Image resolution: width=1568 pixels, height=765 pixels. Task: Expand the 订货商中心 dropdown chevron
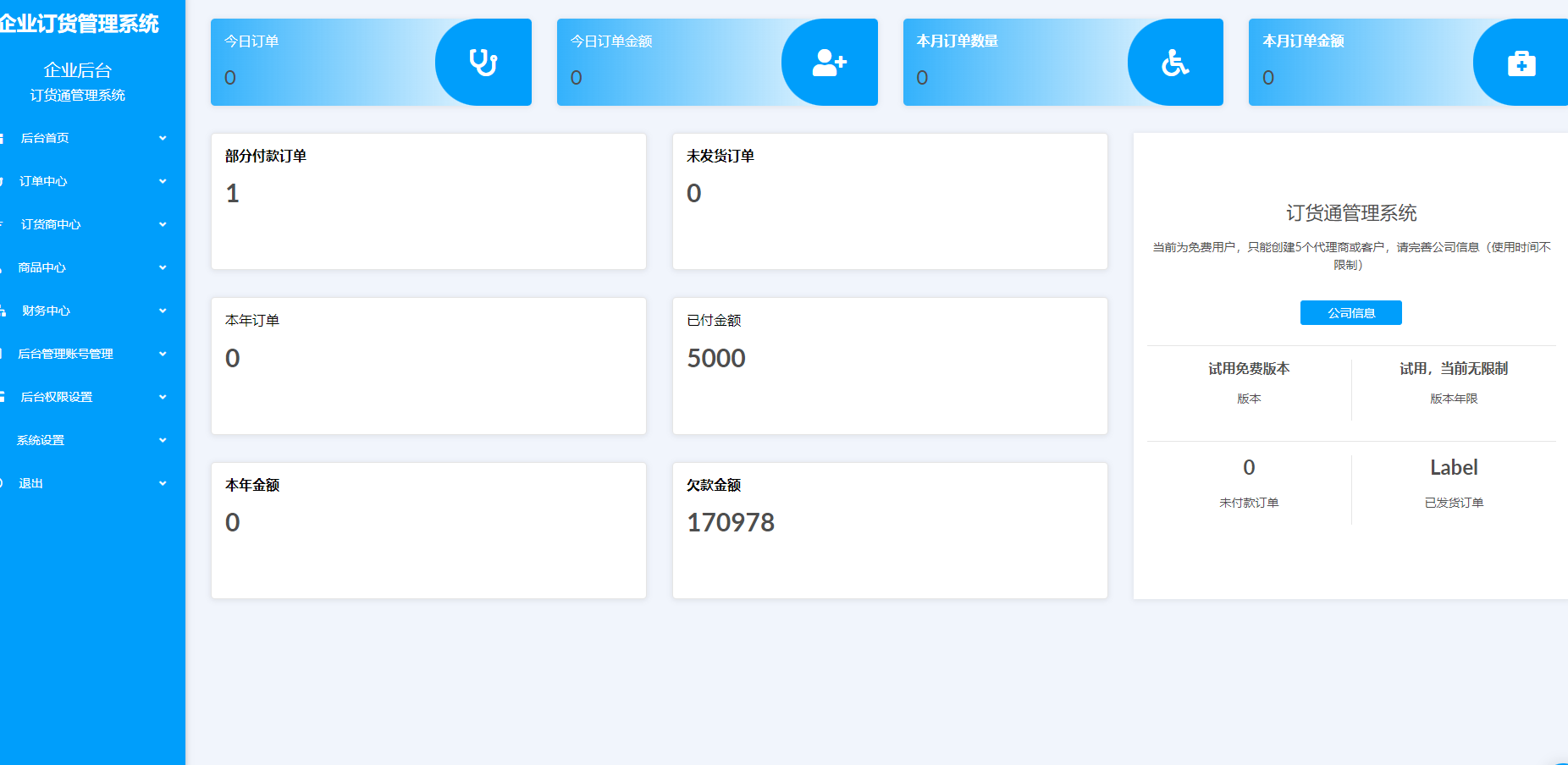pos(163,224)
